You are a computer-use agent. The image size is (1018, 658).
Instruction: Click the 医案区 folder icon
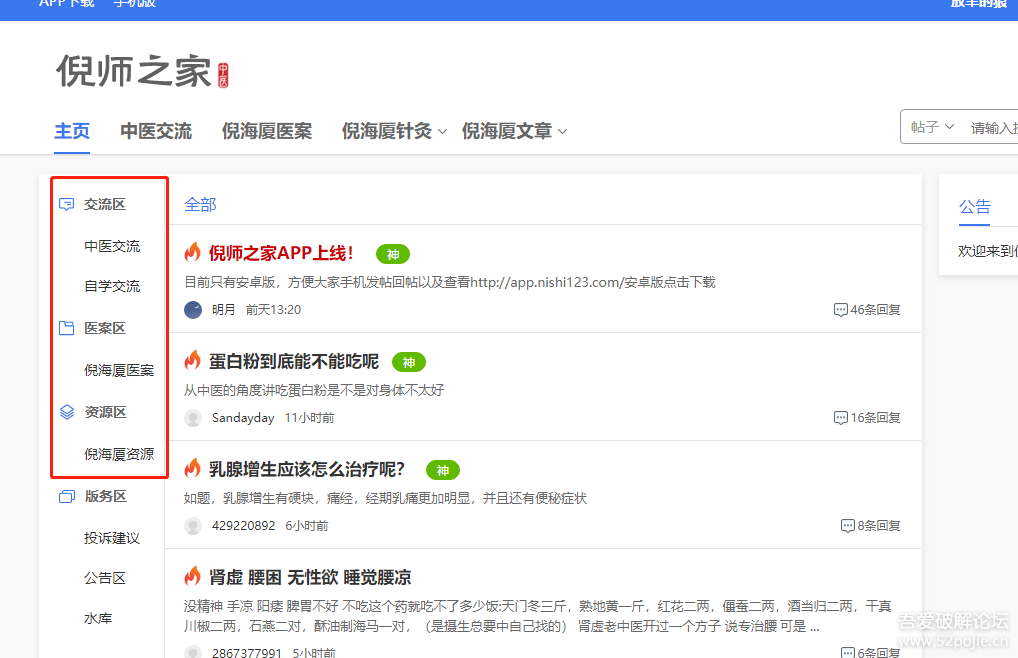[67, 328]
